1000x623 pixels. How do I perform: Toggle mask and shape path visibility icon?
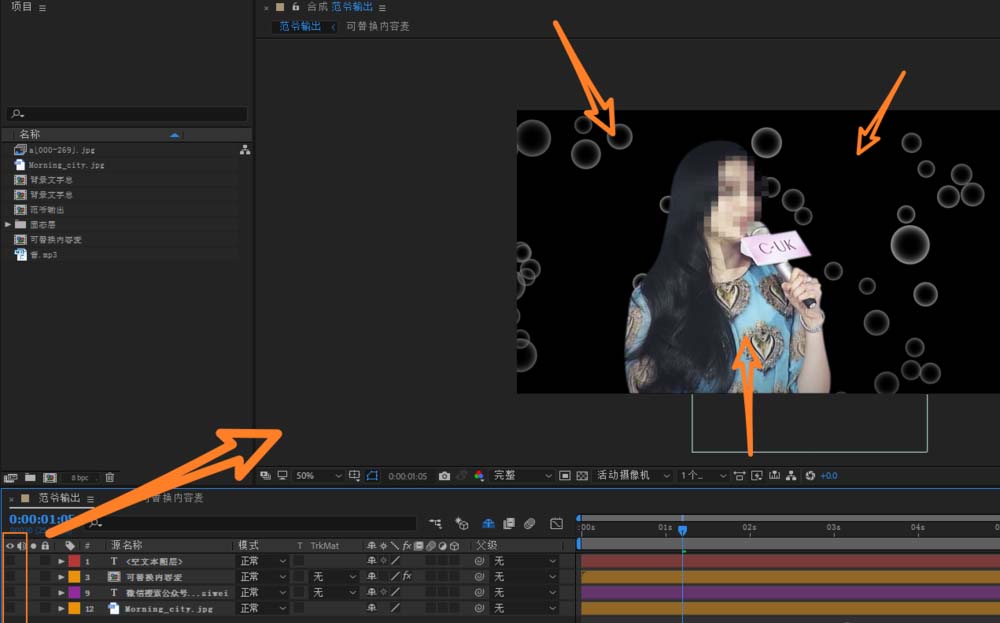[372, 476]
